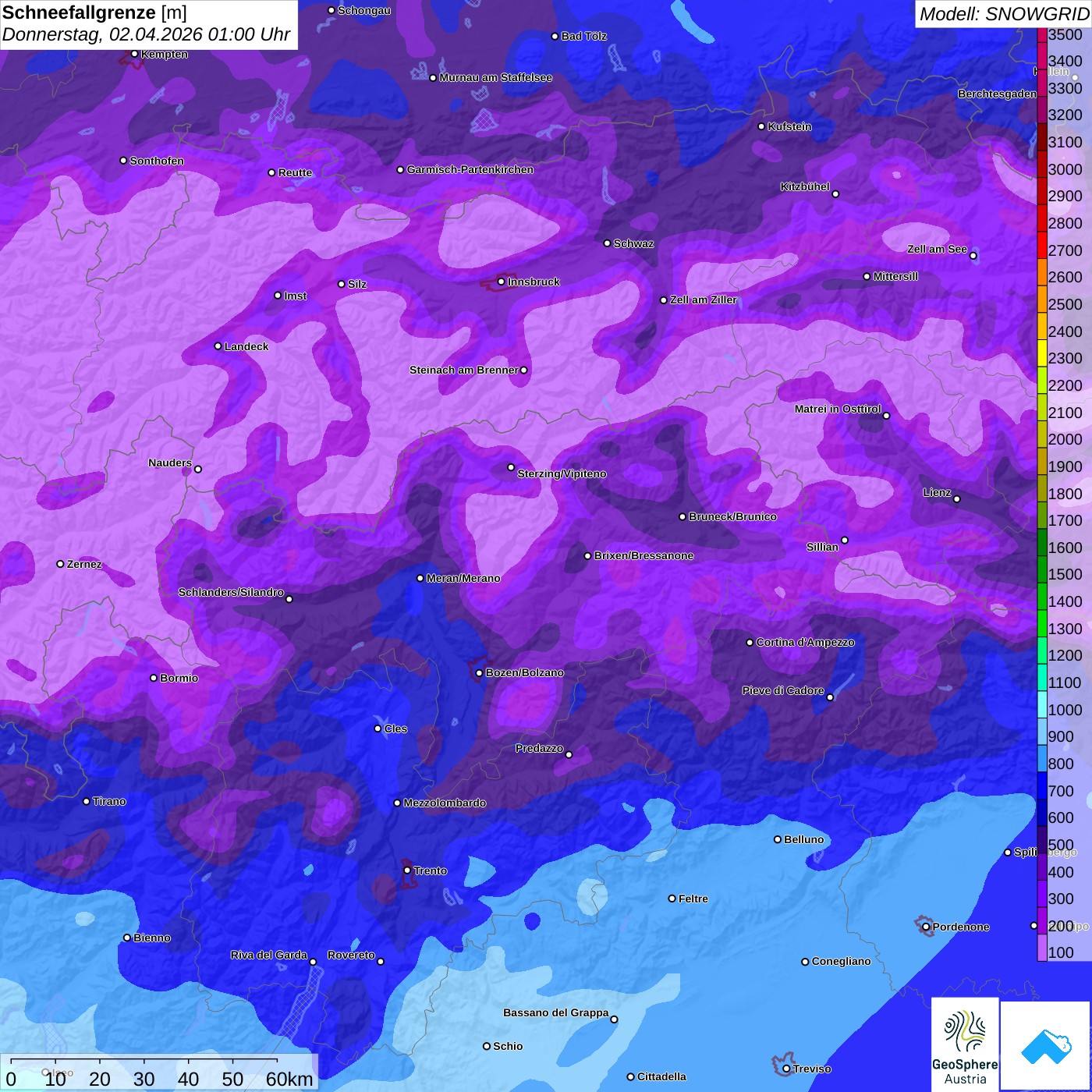
Task: Click the 'Silz' map label
Action: 357,284
